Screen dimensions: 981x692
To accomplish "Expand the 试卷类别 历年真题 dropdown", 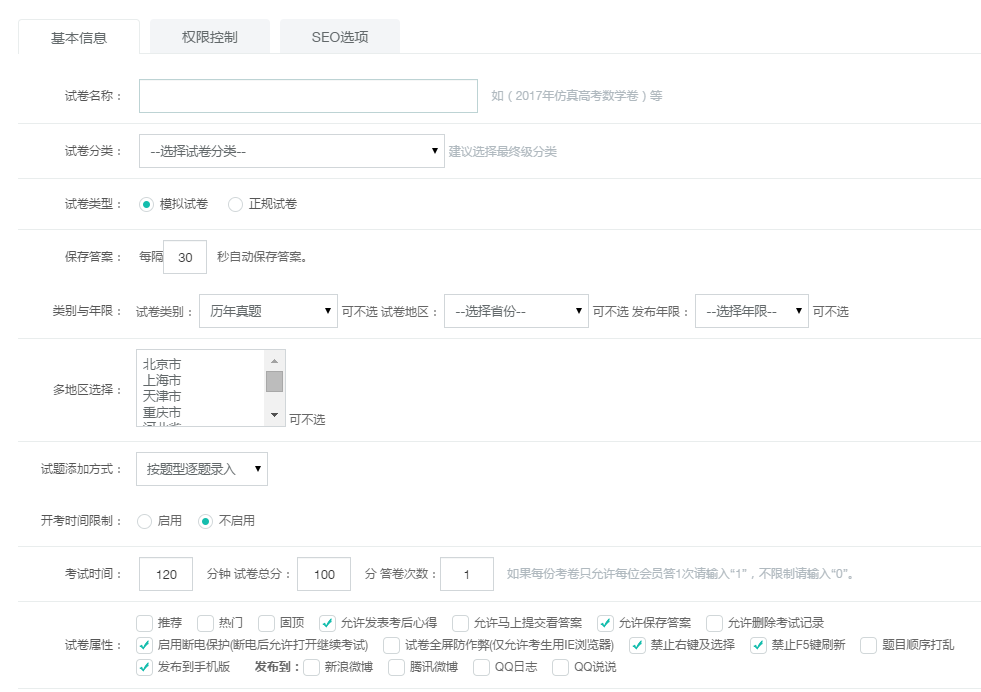I will point(268,311).
